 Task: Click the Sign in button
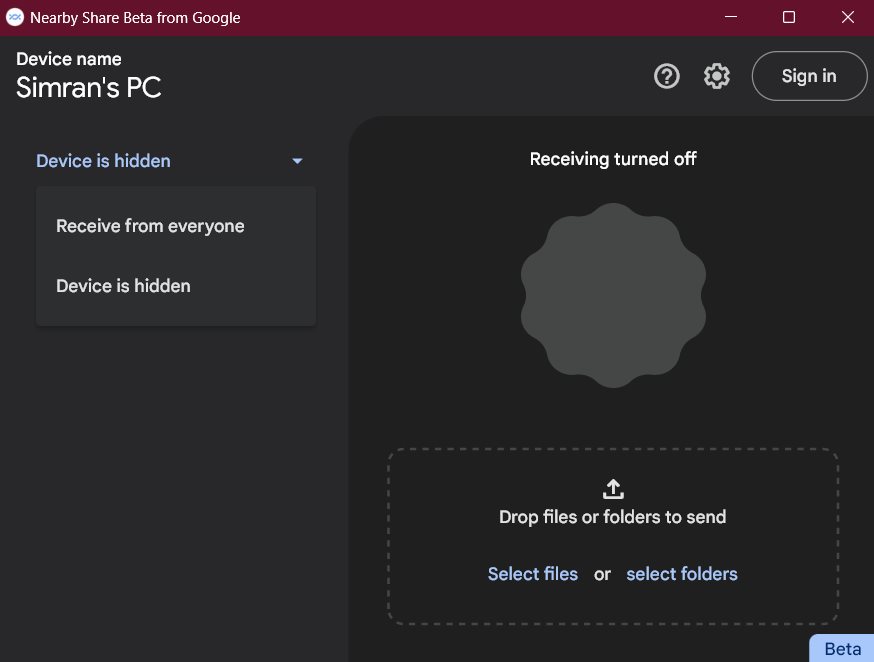pyautogui.click(x=809, y=76)
